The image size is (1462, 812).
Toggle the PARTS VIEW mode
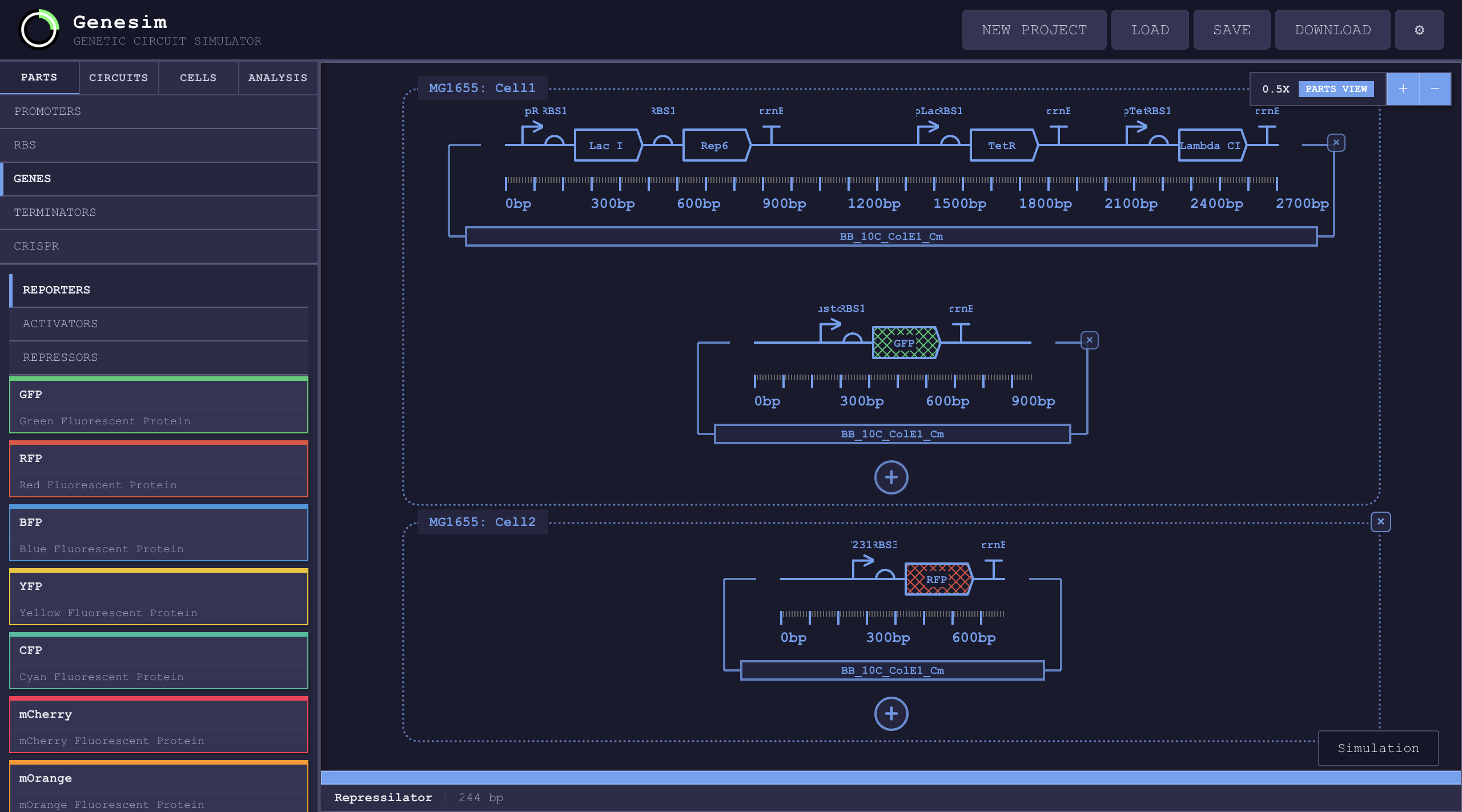pyautogui.click(x=1337, y=89)
